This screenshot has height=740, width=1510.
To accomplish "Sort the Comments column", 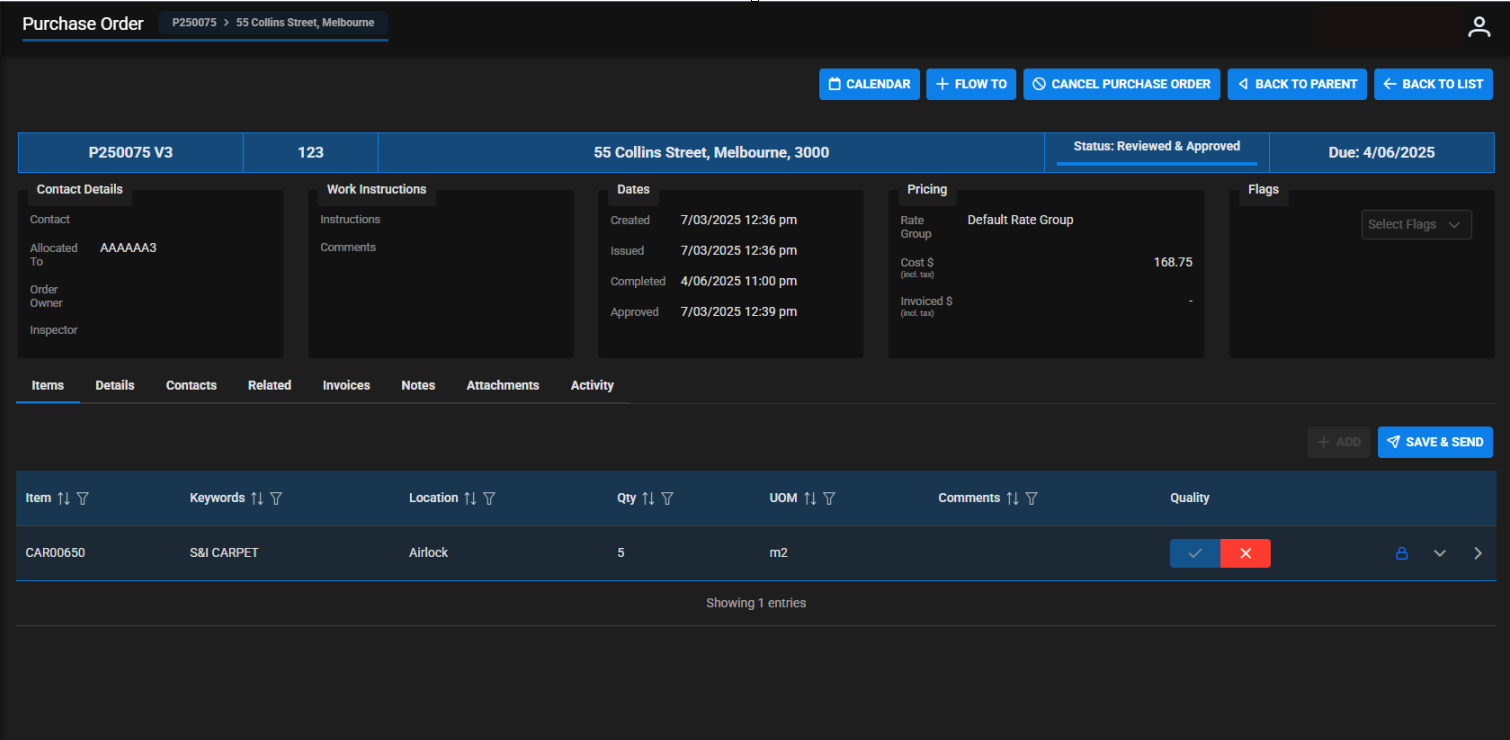I will [x=1012, y=498].
